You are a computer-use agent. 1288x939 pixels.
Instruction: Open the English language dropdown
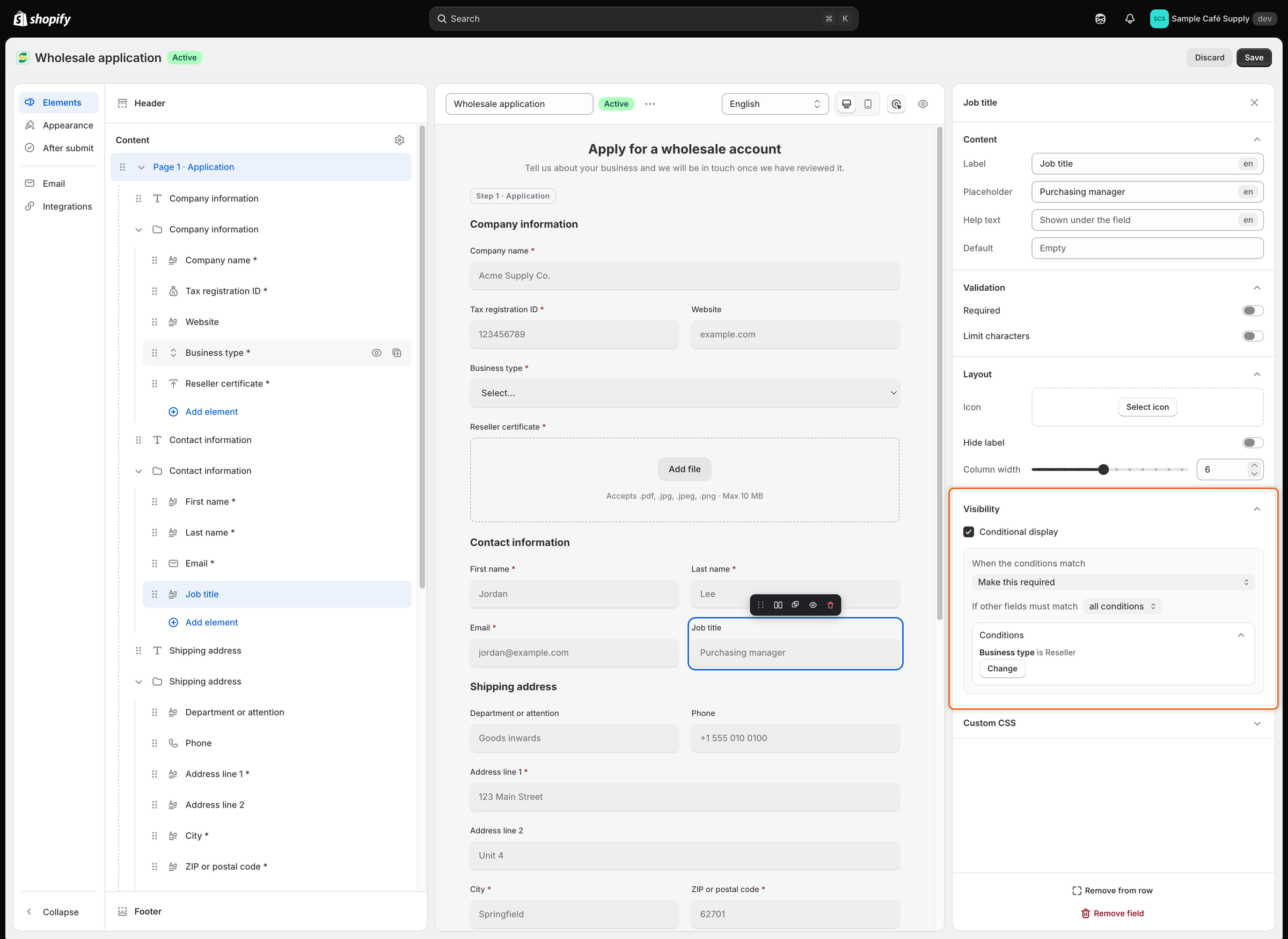click(775, 104)
